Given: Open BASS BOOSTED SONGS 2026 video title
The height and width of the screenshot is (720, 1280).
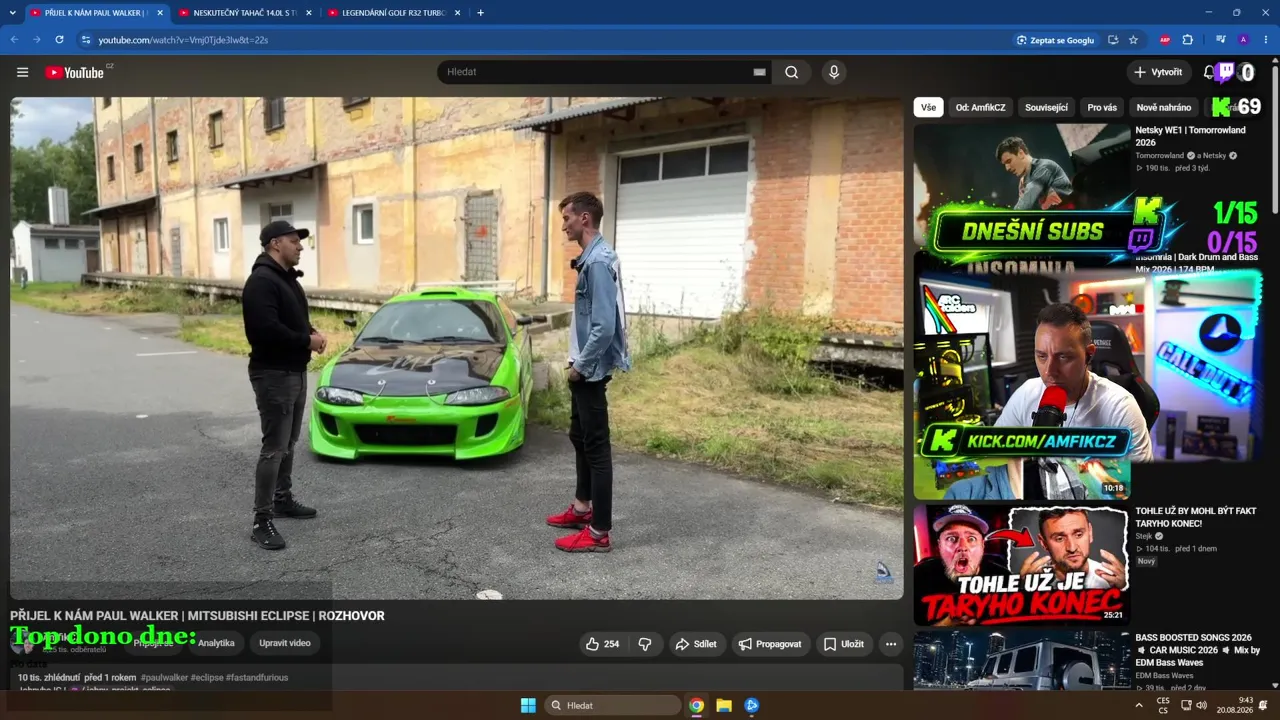Looking at the screenshot, I should [x=1197, y=650].
